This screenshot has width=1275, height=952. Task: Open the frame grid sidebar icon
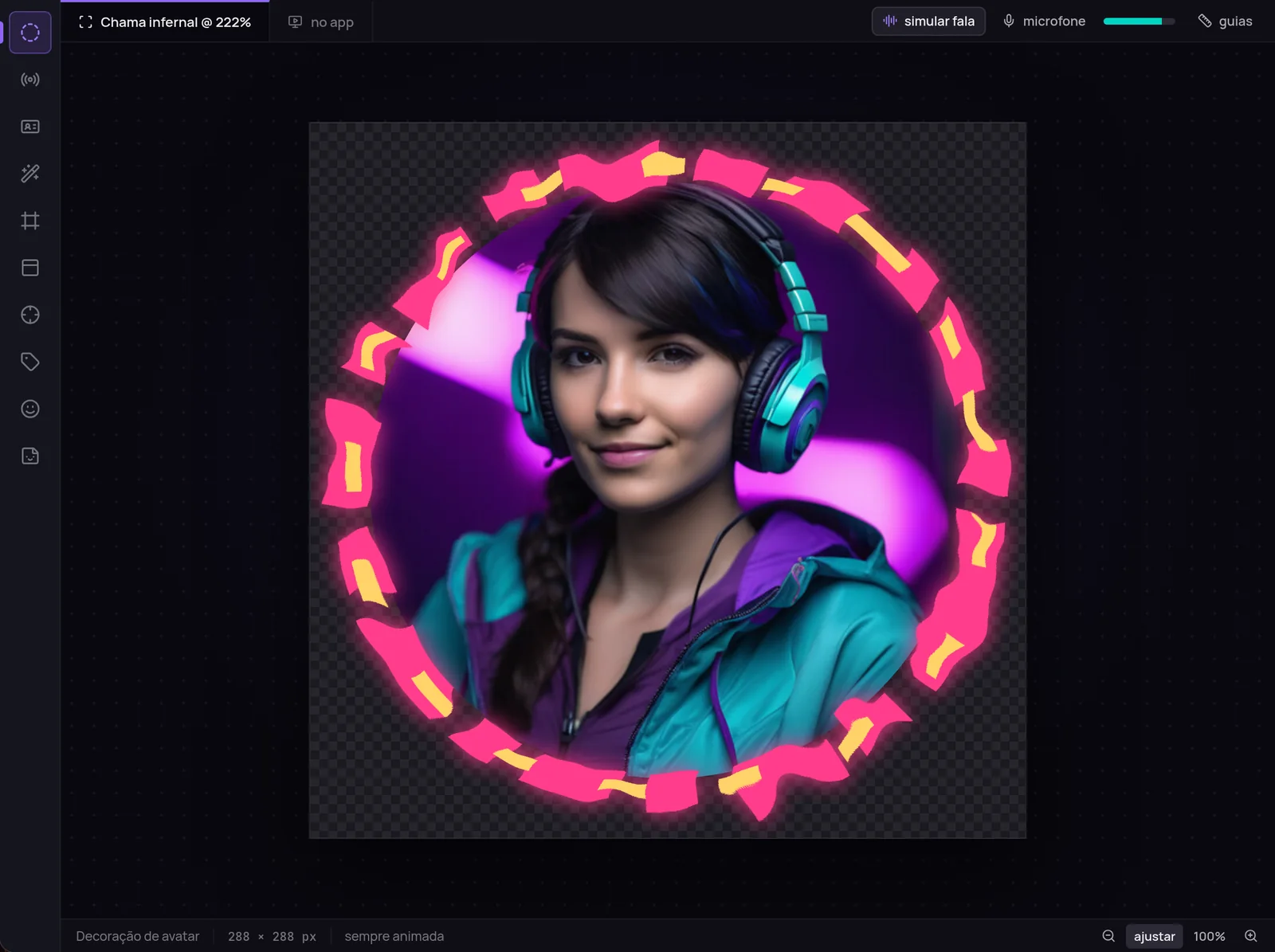30,221
